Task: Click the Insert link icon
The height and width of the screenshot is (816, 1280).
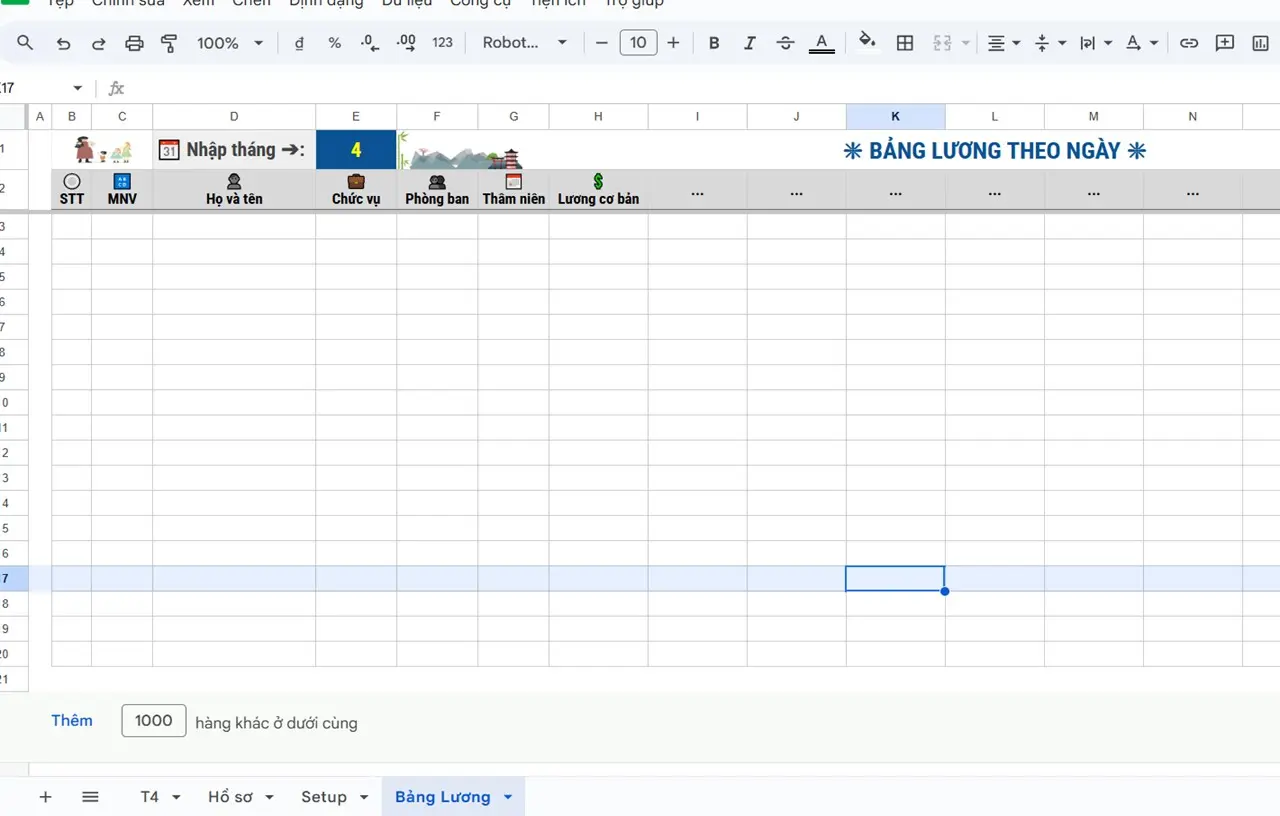Action: point(1188,43)
